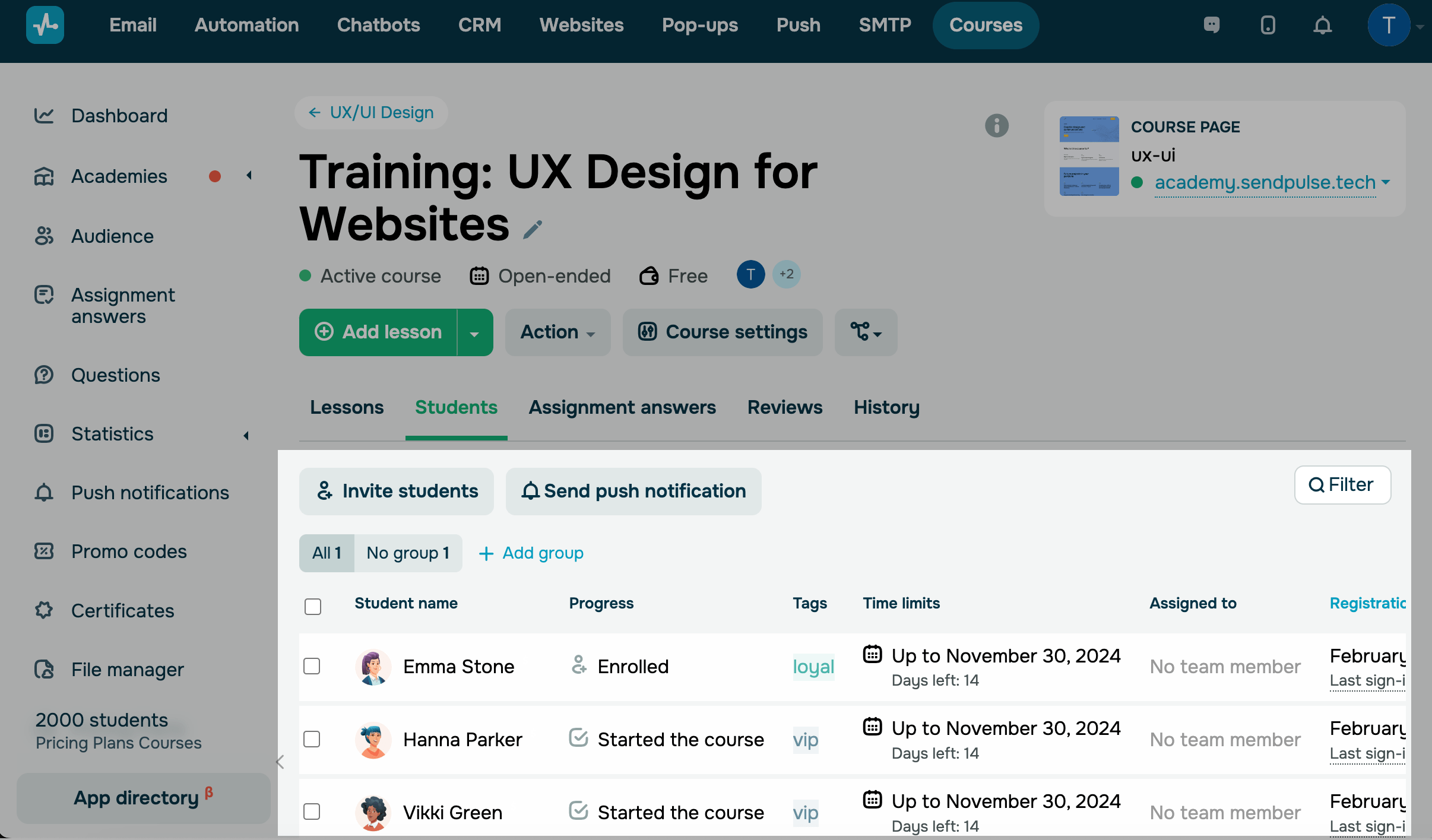This screenshot has width=1432, height=840.
Task: Click the loyal tag on Emma Stone
Action: [813, 667]
